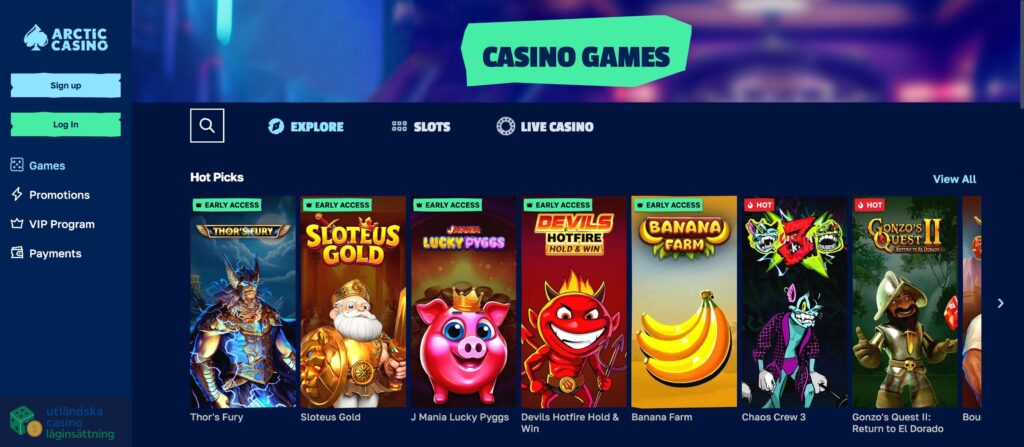Click the Log In button

point(66,125)
